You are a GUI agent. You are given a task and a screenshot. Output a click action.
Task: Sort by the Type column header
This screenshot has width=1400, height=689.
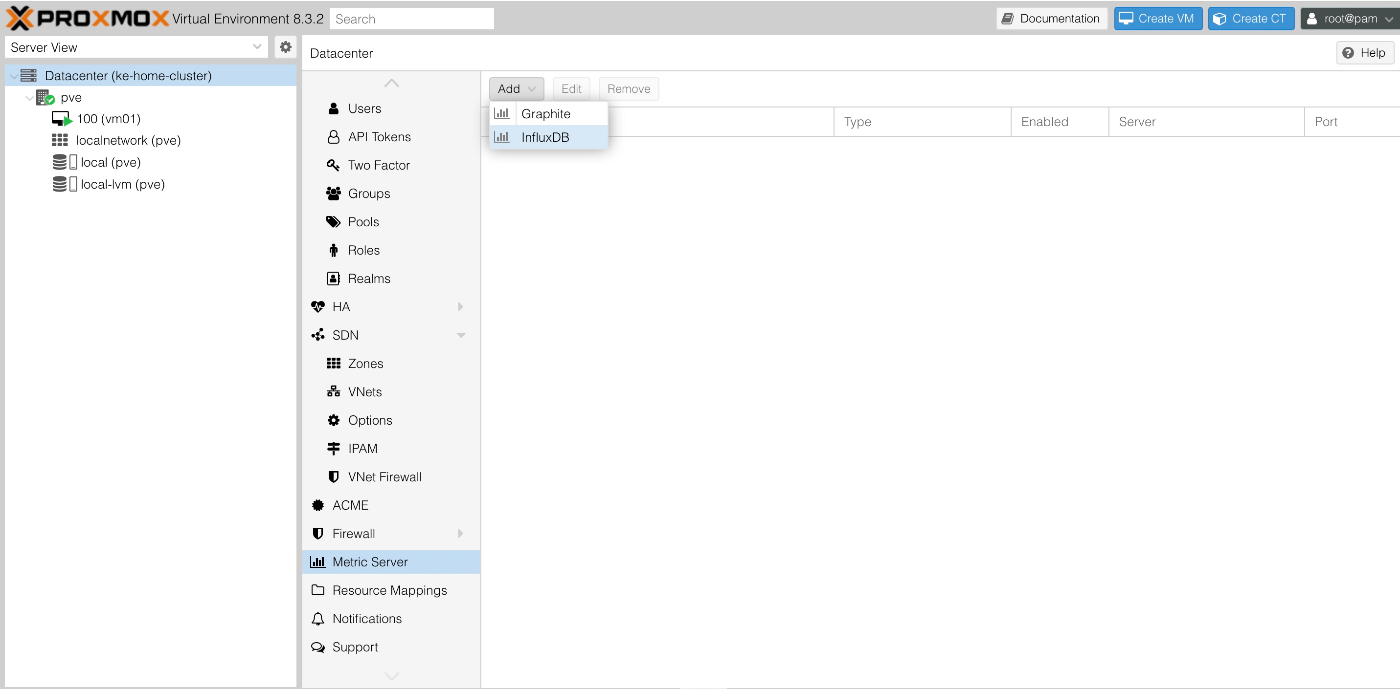[x=922, y=122]
